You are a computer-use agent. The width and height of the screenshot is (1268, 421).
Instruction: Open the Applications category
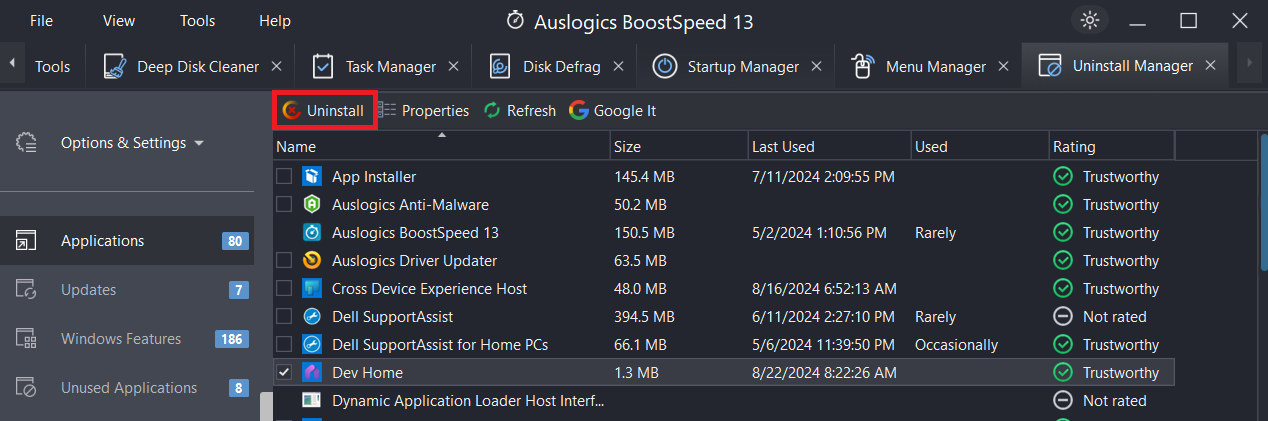pos(127,241)
